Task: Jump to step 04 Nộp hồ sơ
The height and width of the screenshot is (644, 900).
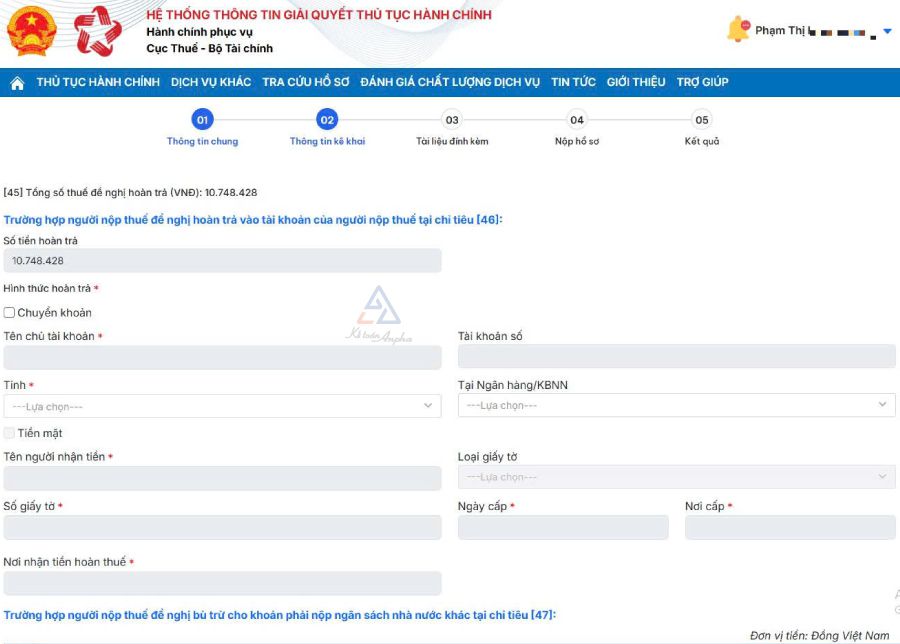Action: [577, 120]
